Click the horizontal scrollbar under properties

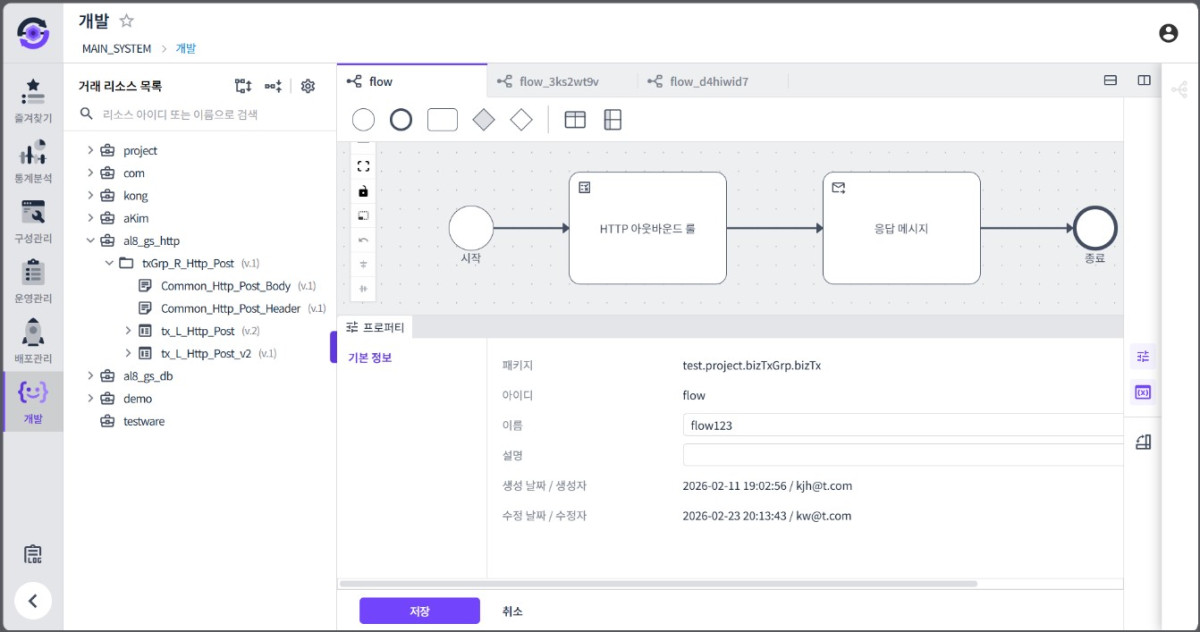[x=659, y=583]
